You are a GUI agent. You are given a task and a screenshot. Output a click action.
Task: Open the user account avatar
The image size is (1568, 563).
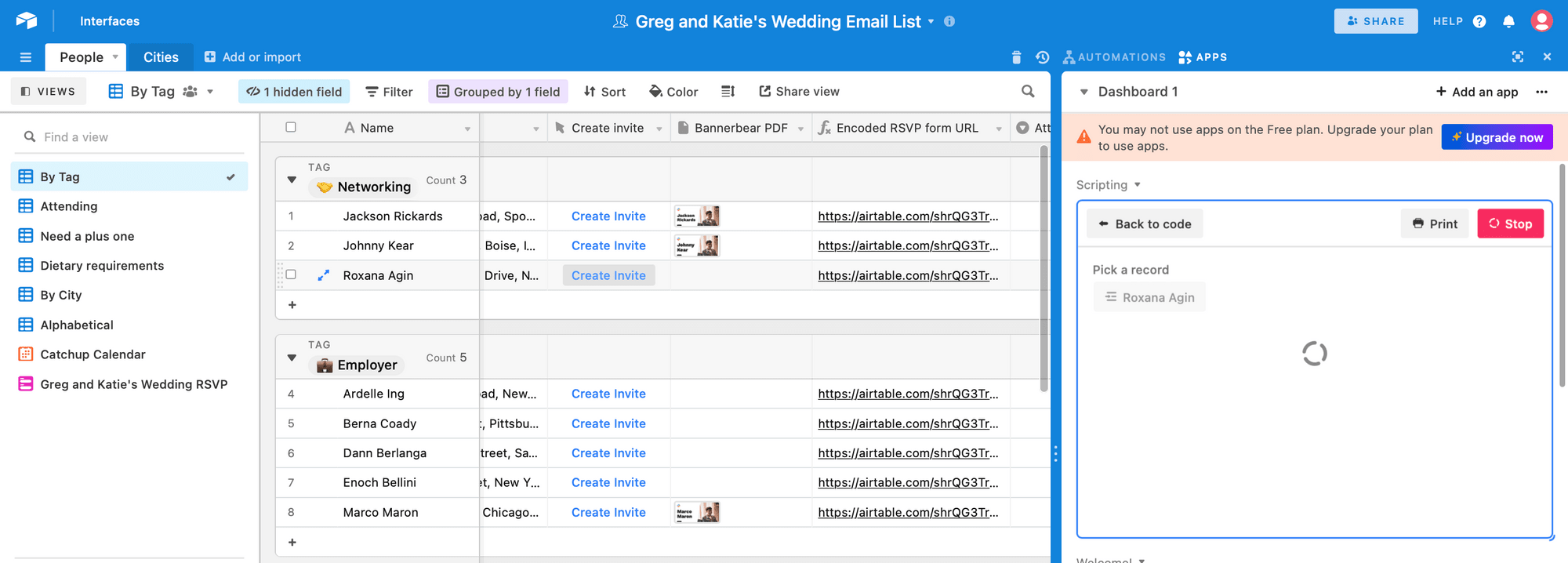tap(1541, 21)
